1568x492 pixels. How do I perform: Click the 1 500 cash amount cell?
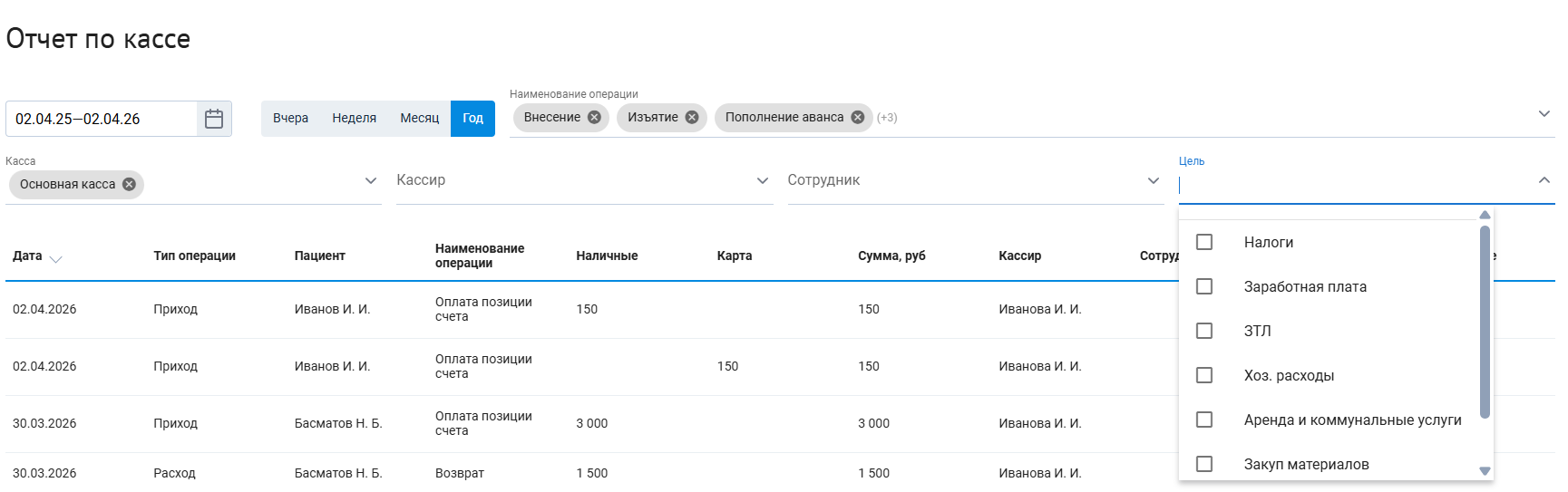(x=592, y=473)
